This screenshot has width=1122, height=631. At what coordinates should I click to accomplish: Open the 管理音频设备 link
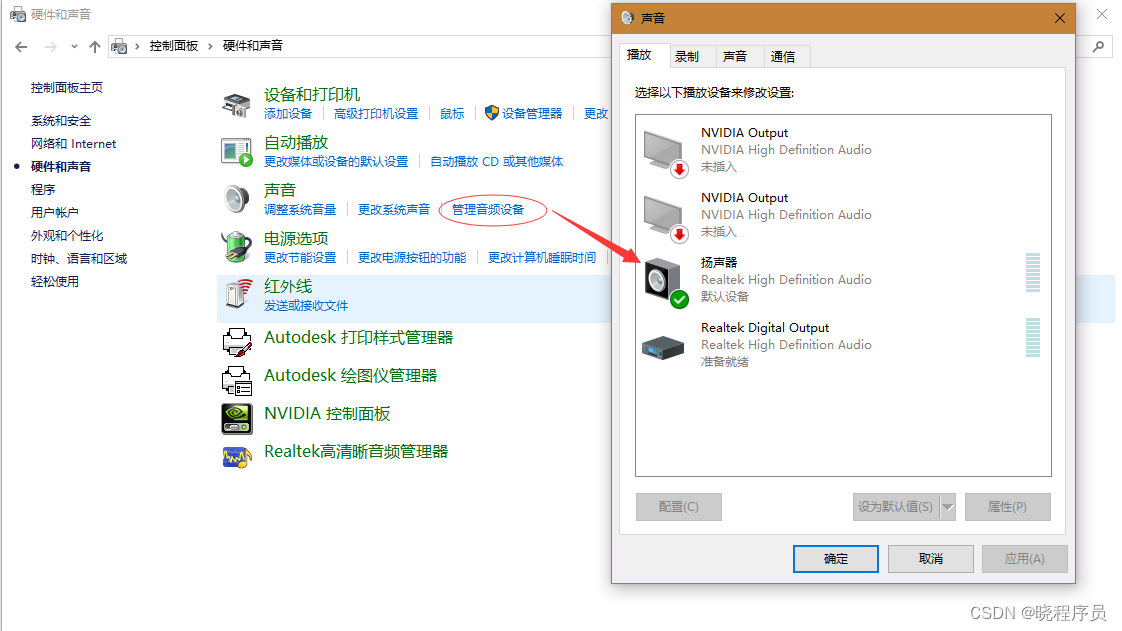(x=488, y=210)
